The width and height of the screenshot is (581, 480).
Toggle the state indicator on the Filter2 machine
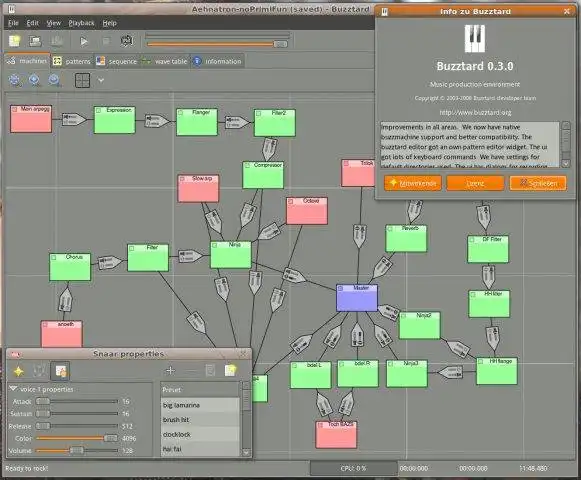(259, 113)
